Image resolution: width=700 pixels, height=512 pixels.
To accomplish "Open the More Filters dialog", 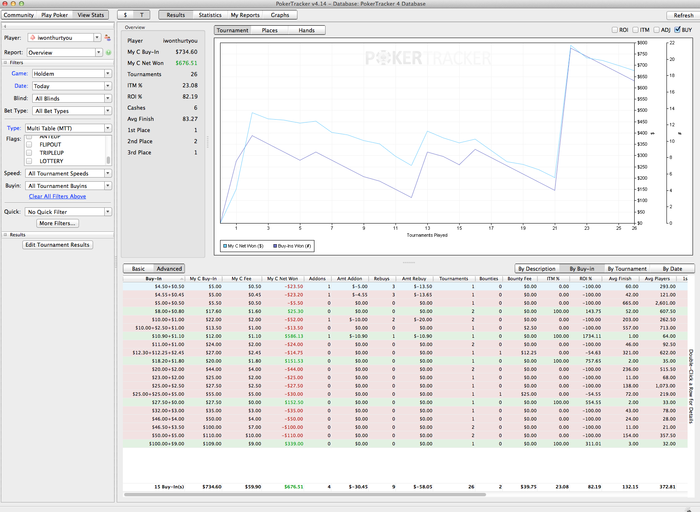I will click(58, 223).
